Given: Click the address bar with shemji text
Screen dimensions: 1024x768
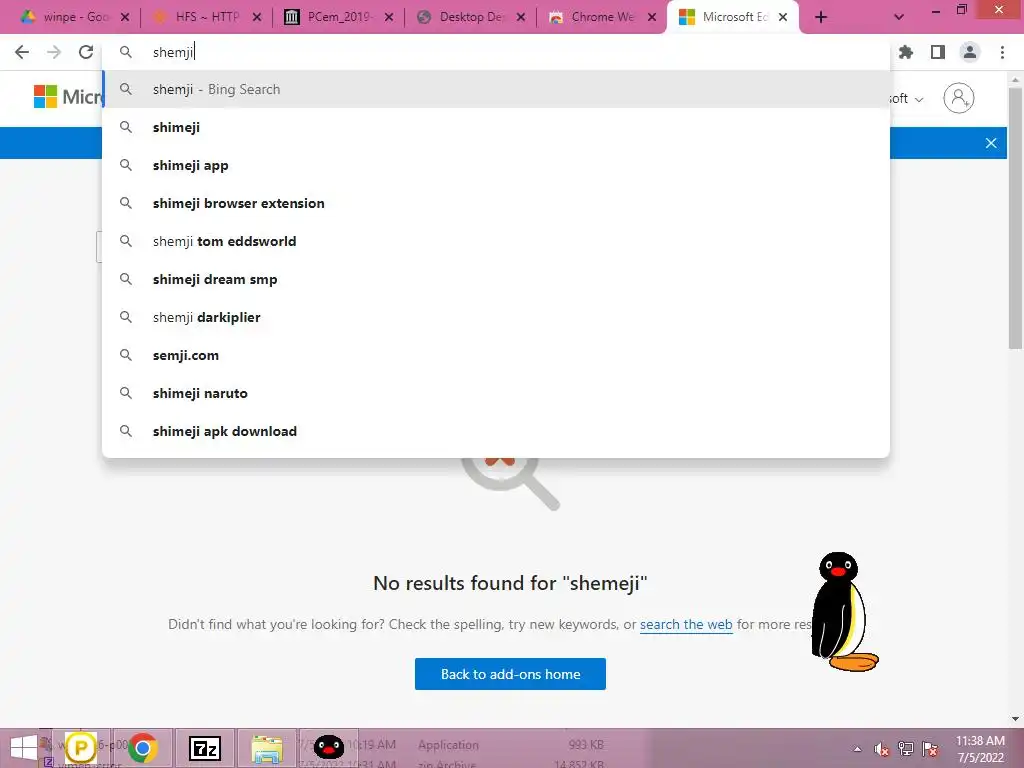Looking at the screenshot, I should pos(496,52).
